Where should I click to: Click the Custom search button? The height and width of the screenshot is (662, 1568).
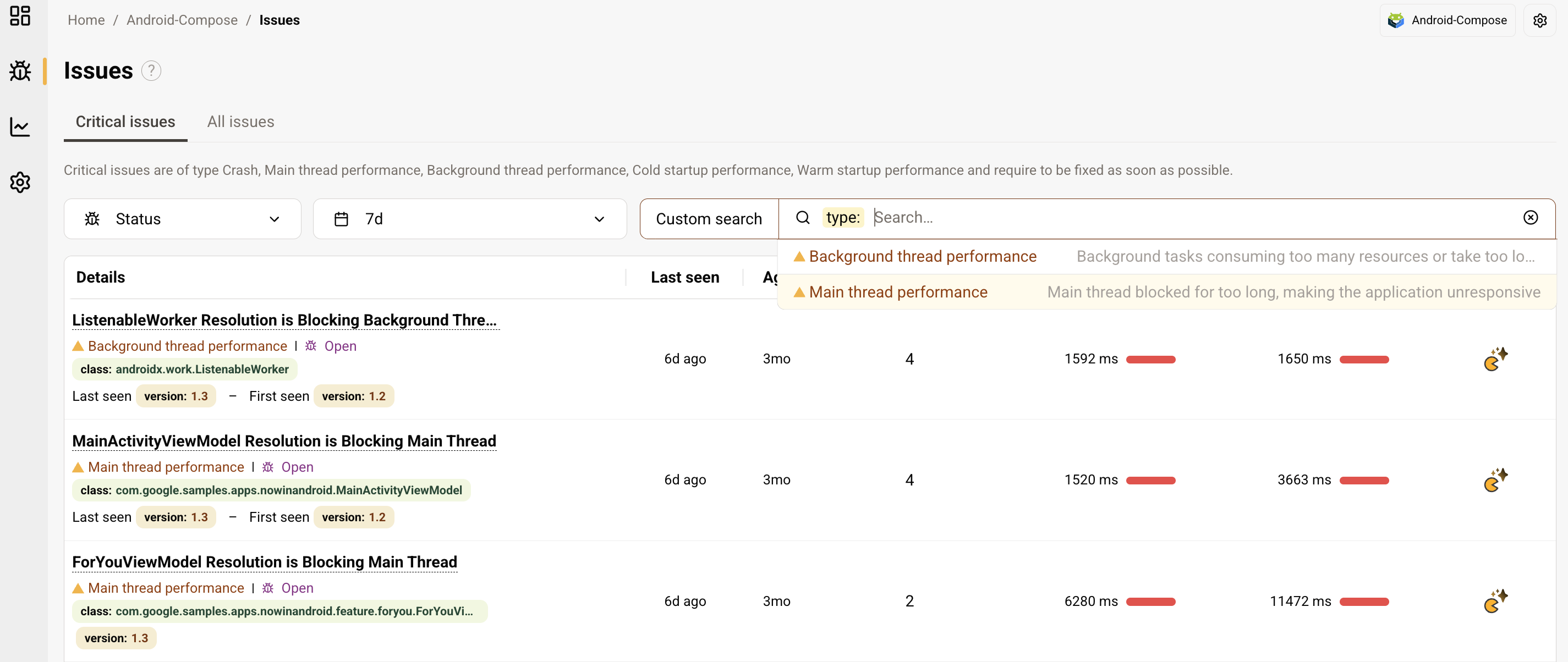click(x=709, y=219)
